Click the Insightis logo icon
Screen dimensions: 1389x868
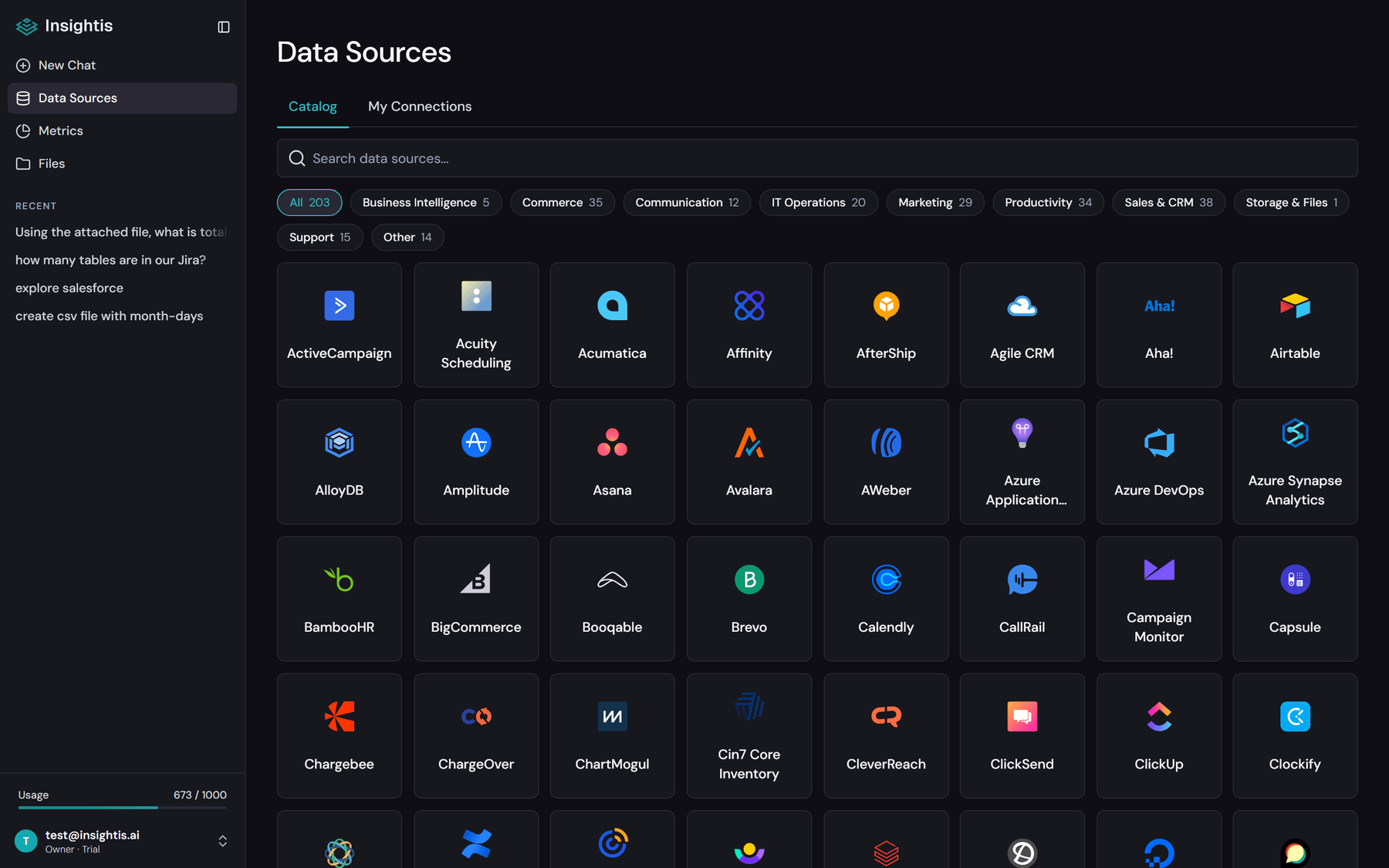27,26
